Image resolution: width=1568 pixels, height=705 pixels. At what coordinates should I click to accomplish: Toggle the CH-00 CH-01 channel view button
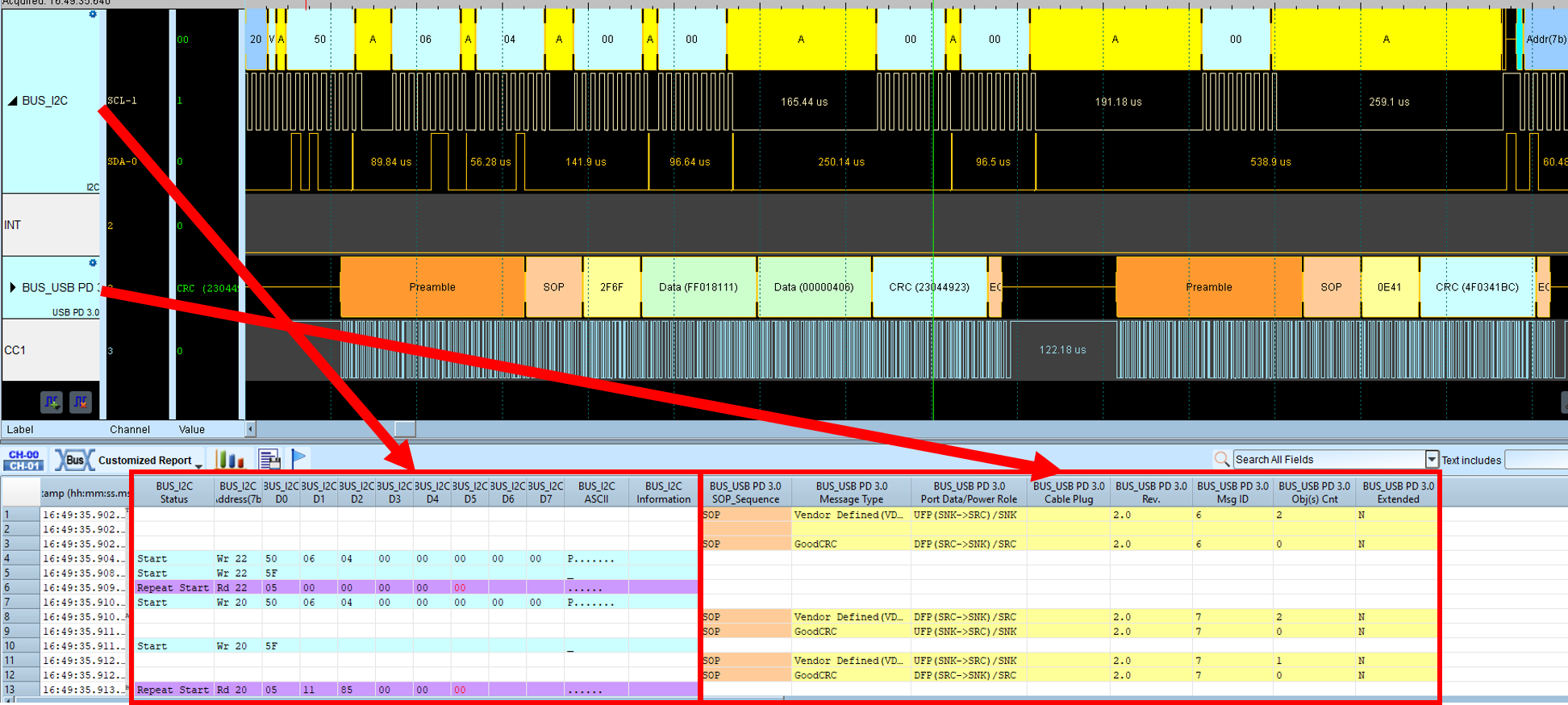[x=24, y=460]
